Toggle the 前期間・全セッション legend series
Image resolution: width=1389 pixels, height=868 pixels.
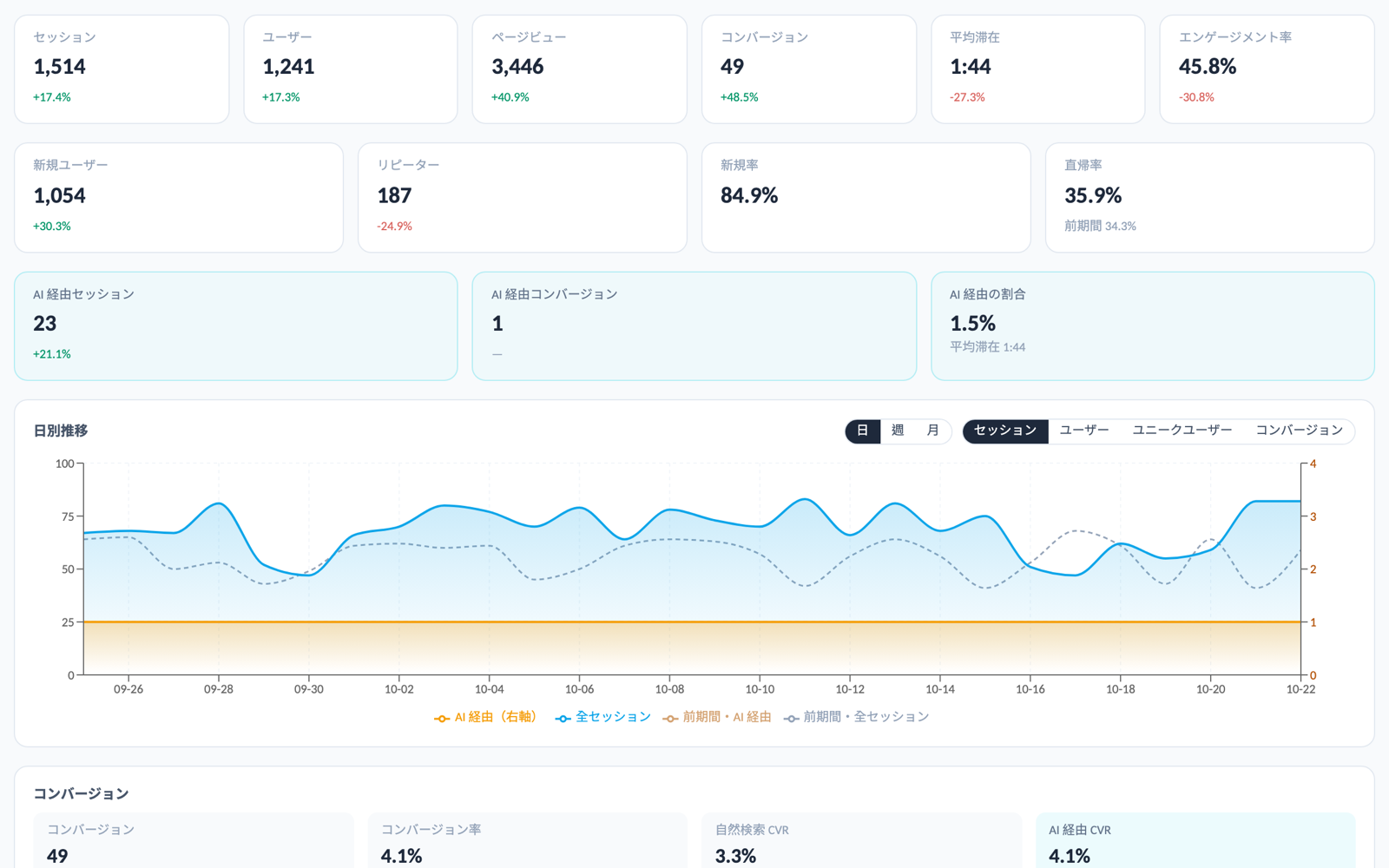[x=856, y=717]
